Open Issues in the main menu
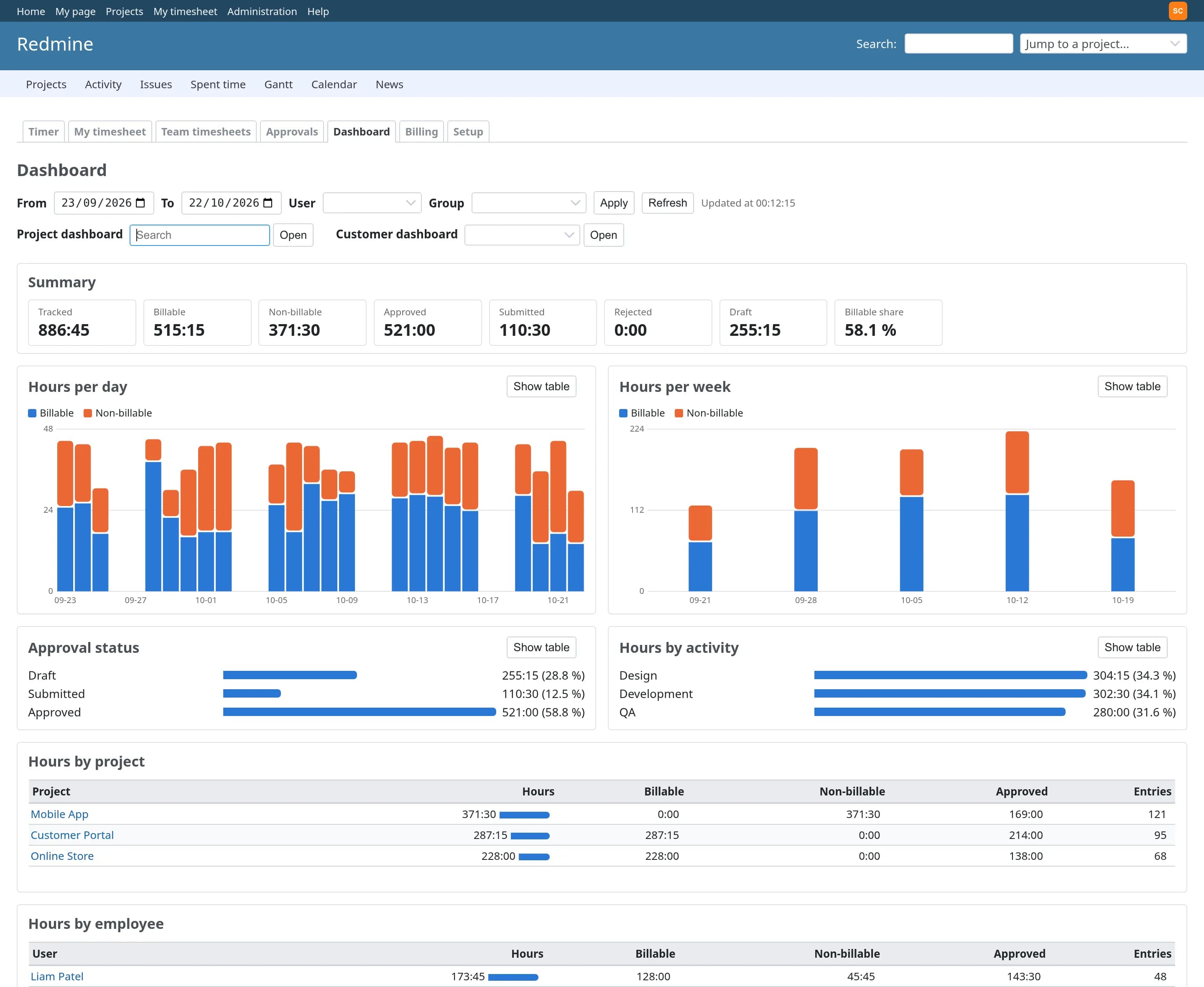1204x987 pixels. click(156, 84)
